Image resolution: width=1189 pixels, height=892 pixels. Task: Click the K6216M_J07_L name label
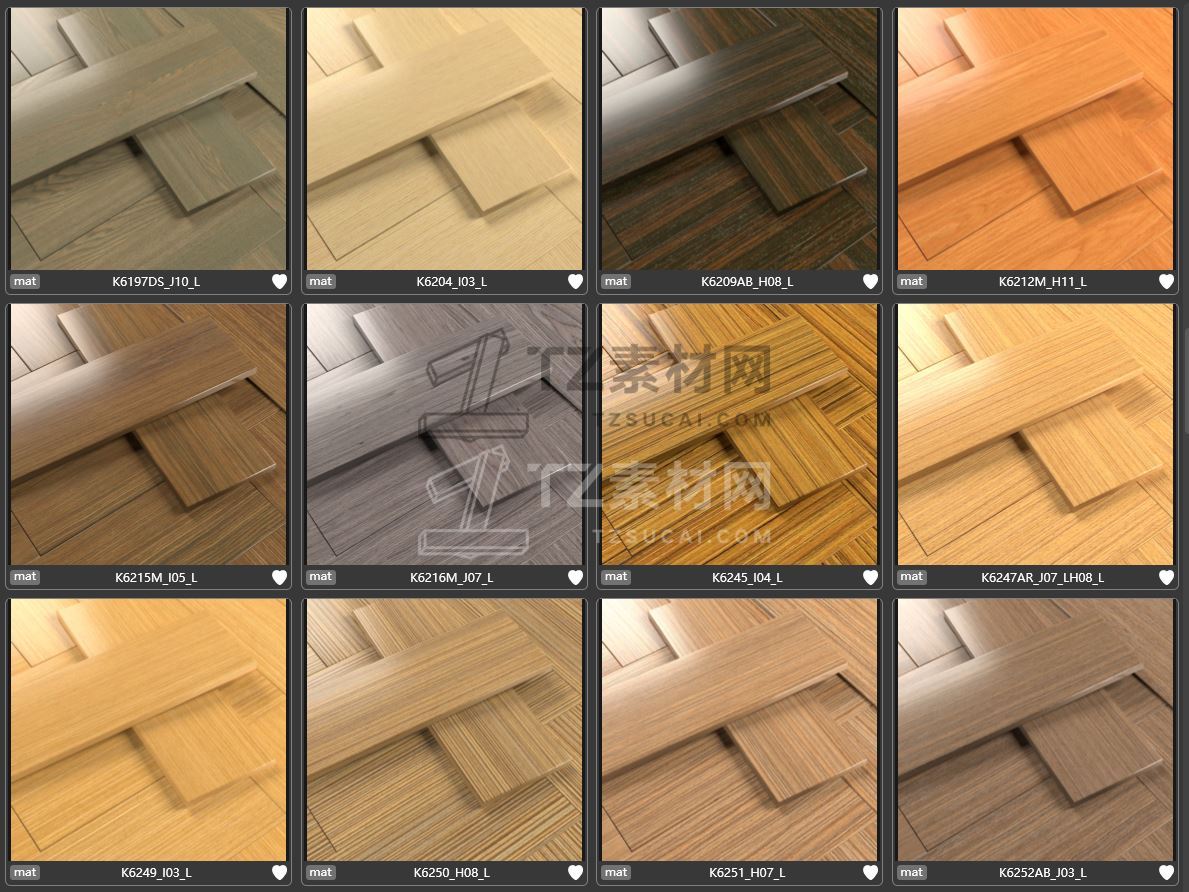(x=452, y=577)
